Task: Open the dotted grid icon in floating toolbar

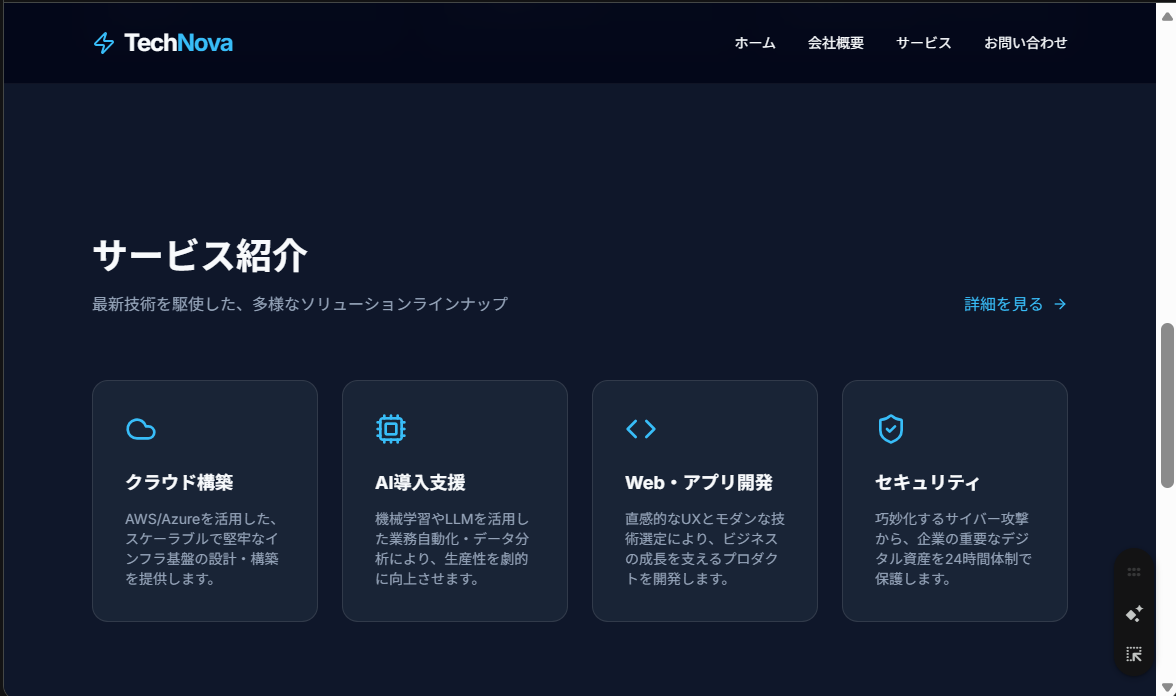Action: pos(1134,572)
